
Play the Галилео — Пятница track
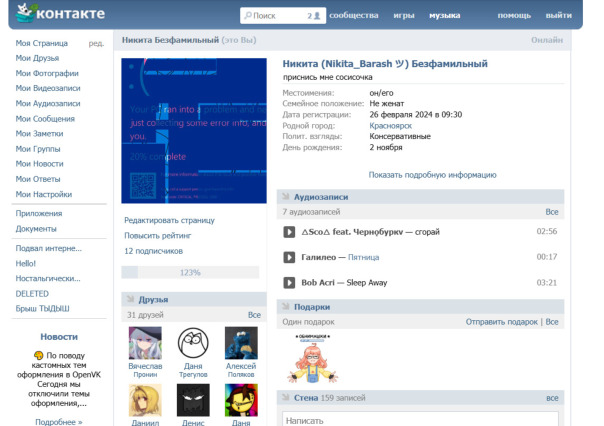click(289, 257)
